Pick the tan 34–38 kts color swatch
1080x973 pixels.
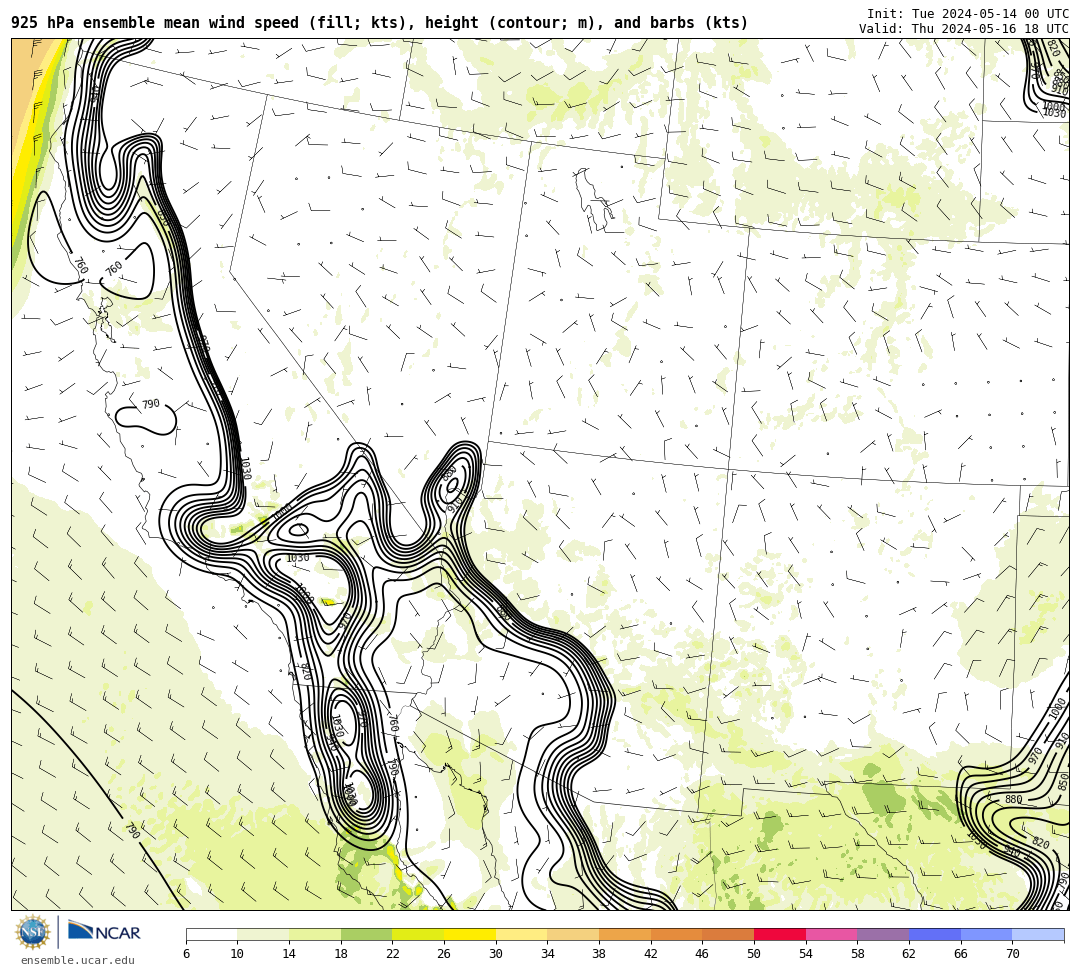573,934
